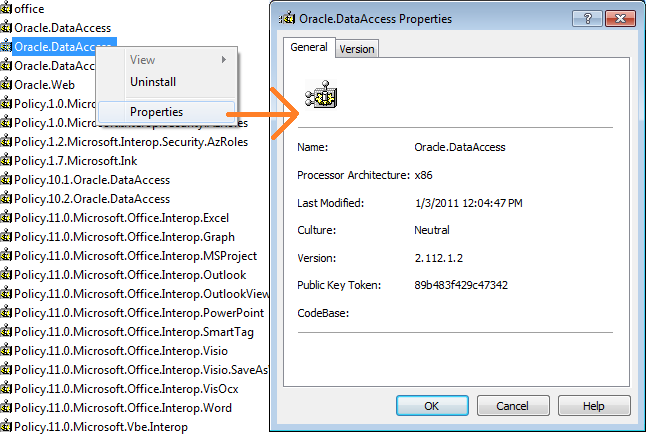Click the office assembly icon
Screen dimensions: 656x436
(6, 9)
